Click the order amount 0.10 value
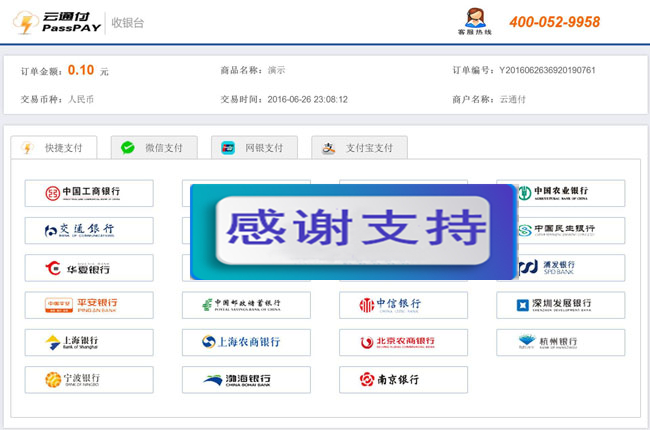This screenshot has width=650, height=430. [x=81, y=70]
